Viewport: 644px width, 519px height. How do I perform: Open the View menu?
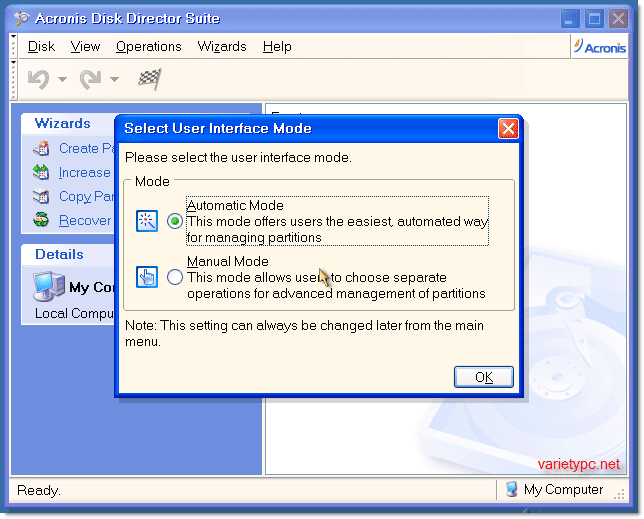(x=85, y=46)
